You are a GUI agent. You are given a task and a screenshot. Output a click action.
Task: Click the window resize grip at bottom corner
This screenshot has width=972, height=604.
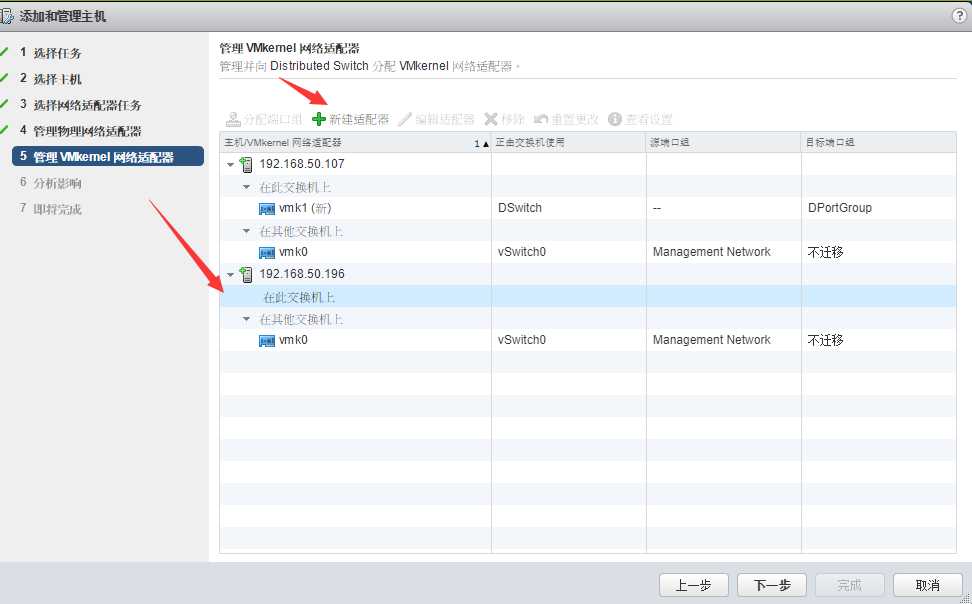pos(966,598)
